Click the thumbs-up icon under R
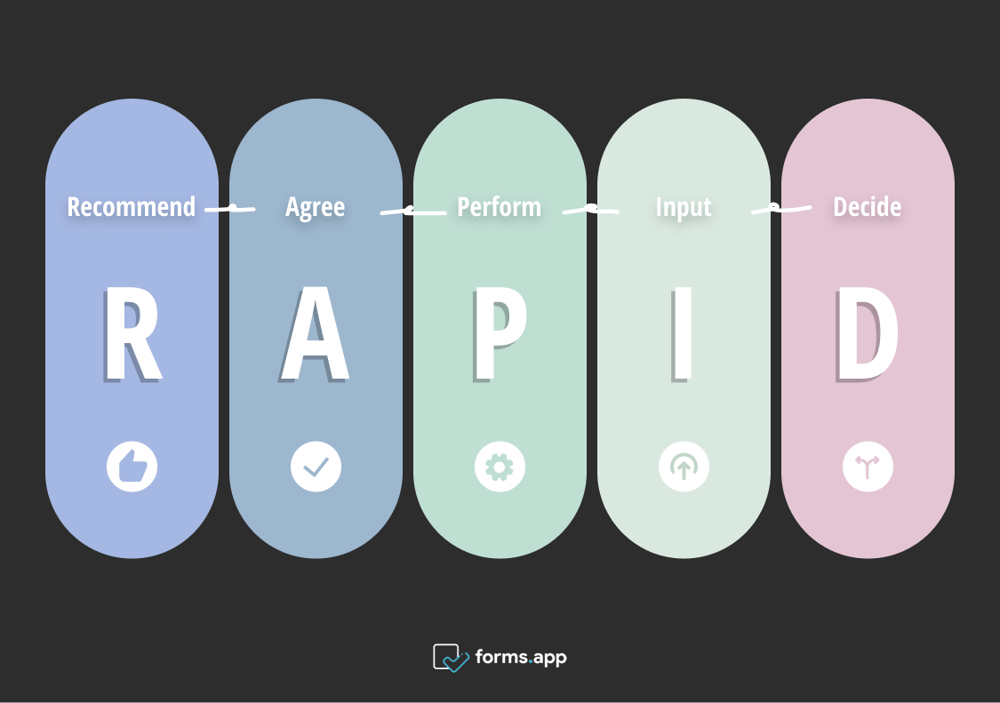Viewport: 1000px width, 703px height. (132, 467)
